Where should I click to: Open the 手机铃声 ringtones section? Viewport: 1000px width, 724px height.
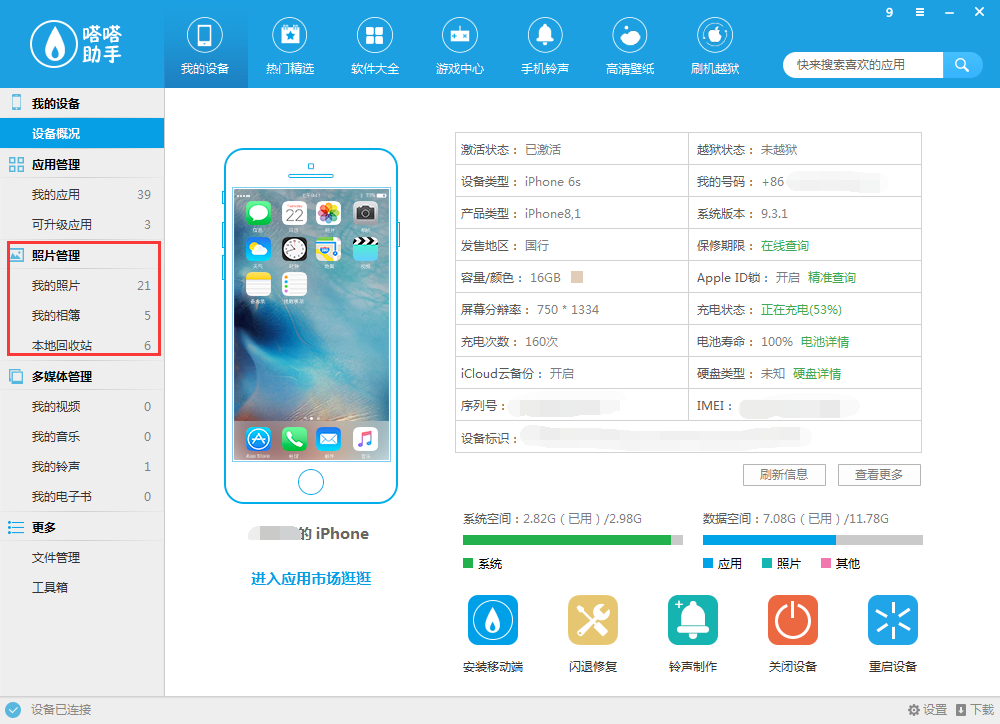(544, 45)
